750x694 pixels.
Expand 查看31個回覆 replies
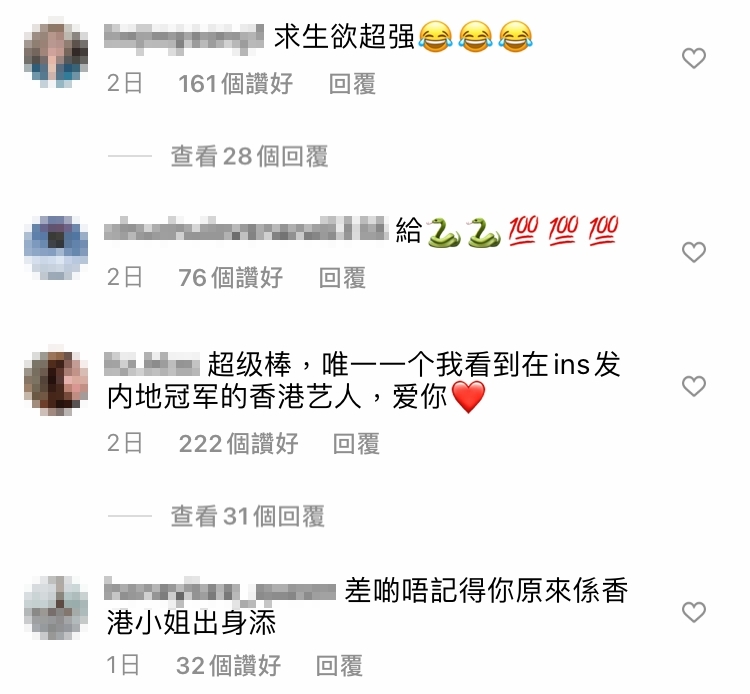pos(247,516)
